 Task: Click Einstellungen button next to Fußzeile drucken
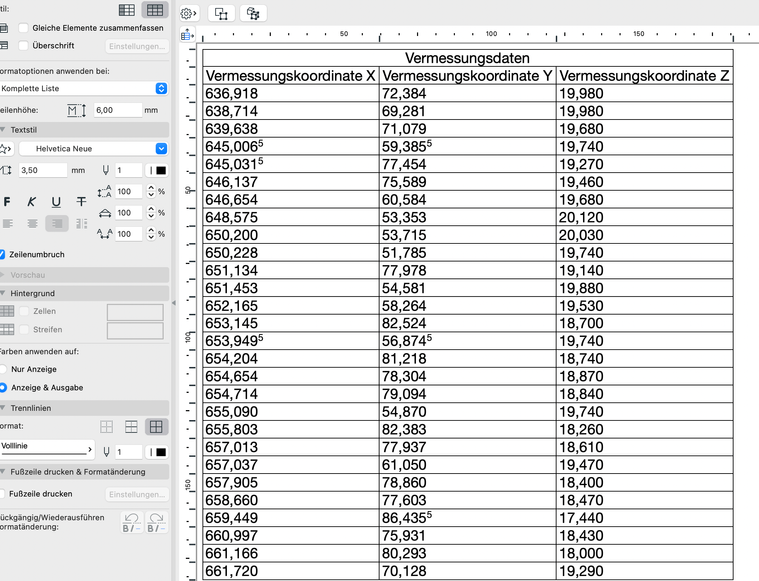(137, 494)
